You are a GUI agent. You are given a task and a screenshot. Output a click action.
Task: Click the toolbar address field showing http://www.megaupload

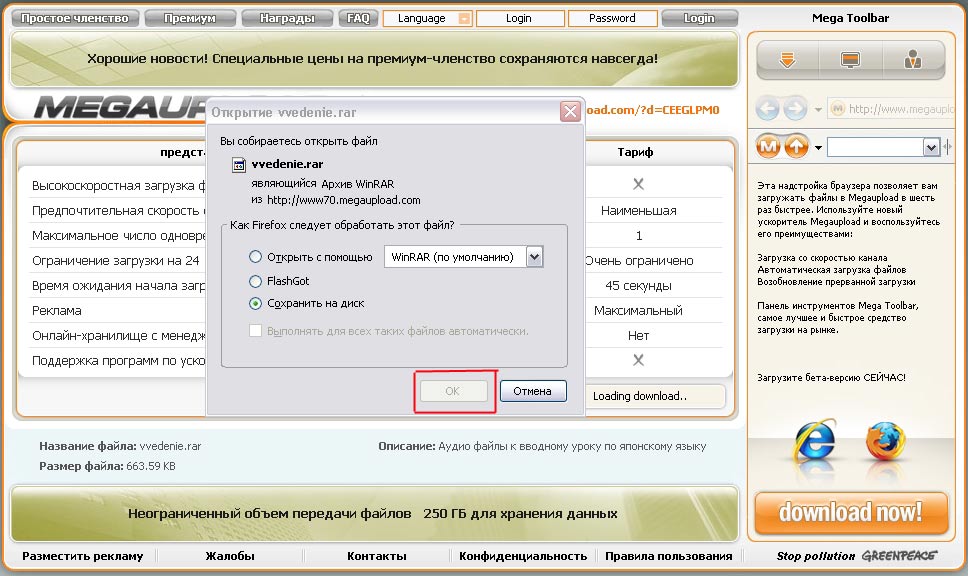point(891,109)
